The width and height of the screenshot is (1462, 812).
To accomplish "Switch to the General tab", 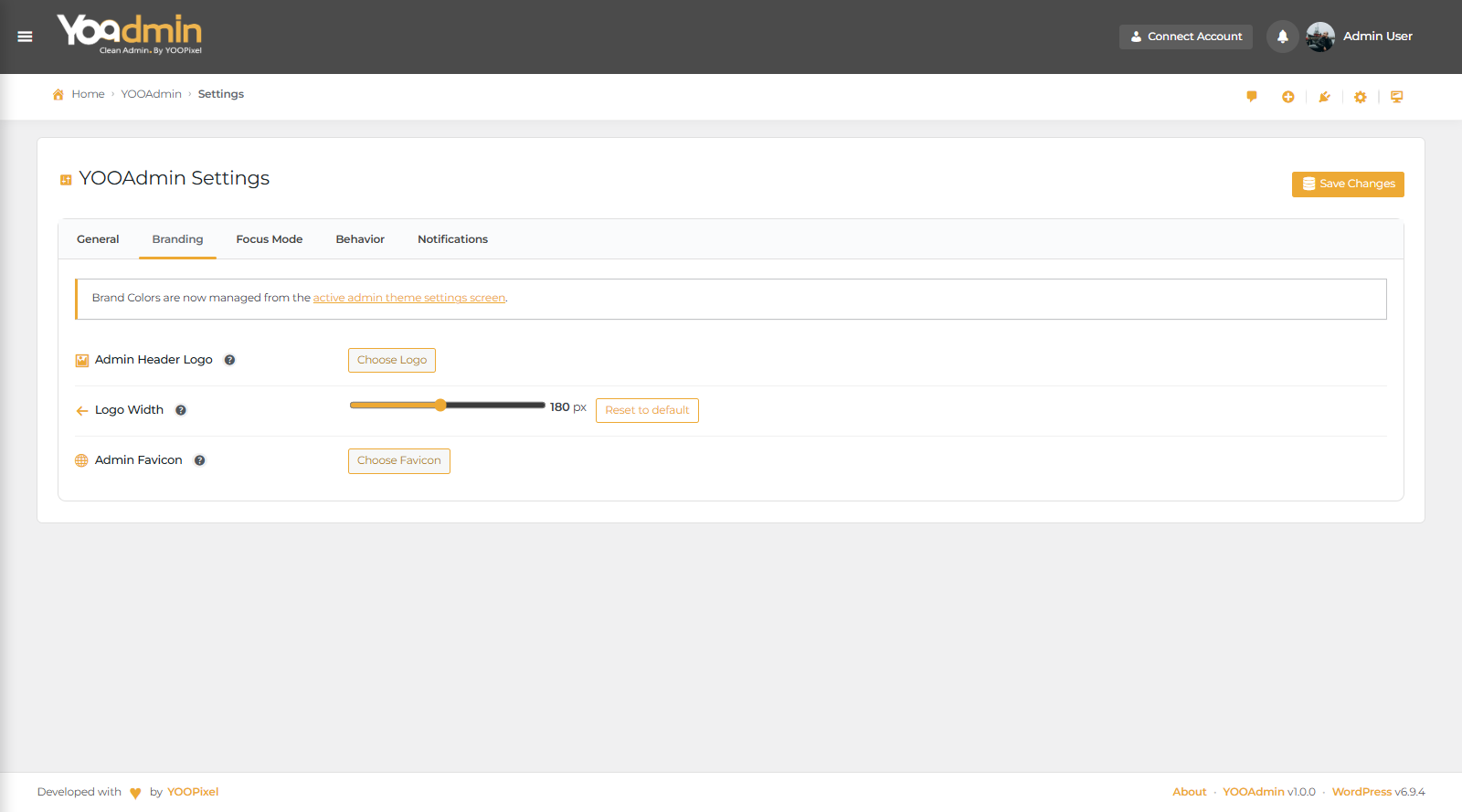I will 98,239.
